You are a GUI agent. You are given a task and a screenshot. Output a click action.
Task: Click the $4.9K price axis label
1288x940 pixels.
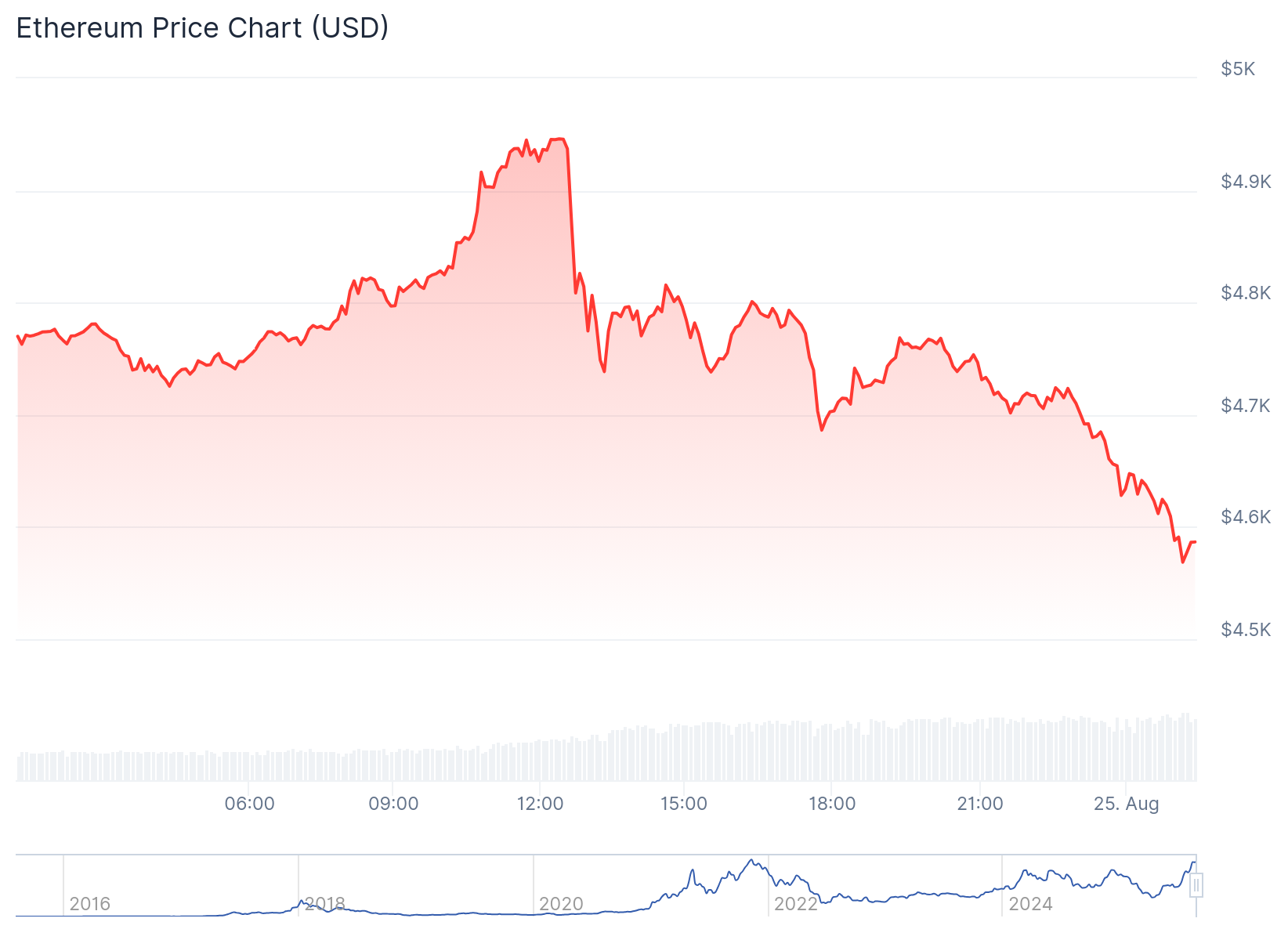(1246, 182)
